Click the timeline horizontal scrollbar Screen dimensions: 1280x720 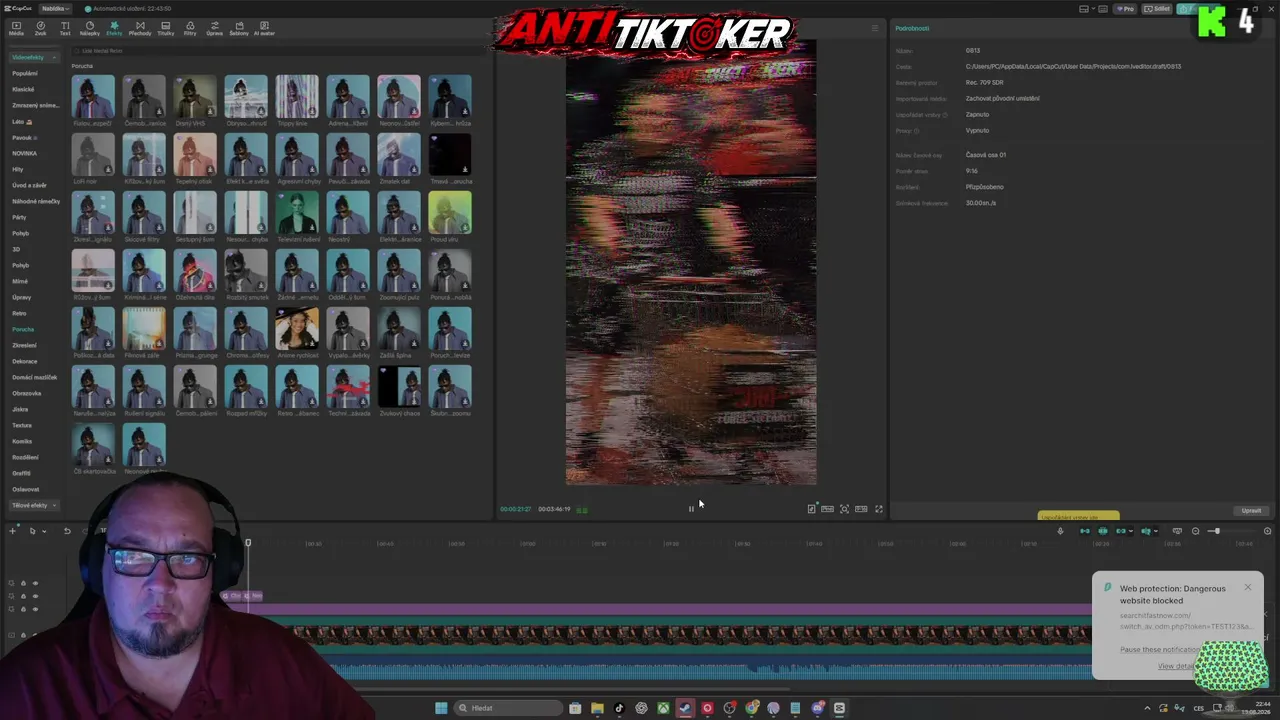click(x=540, y=688)
